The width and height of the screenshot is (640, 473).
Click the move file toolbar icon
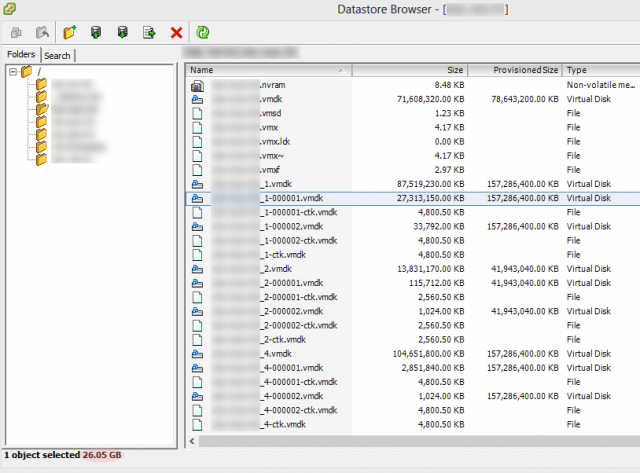click(149, 33)
